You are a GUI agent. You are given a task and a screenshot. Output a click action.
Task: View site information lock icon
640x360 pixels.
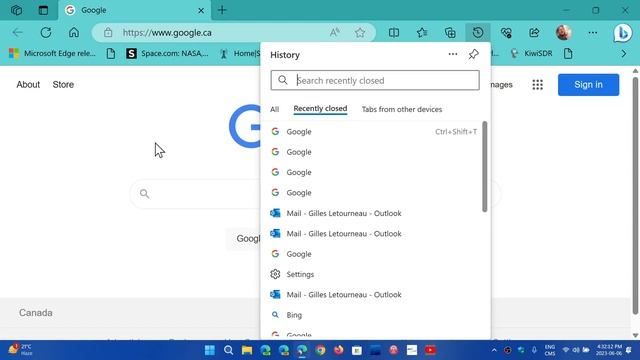pos(108,33)
